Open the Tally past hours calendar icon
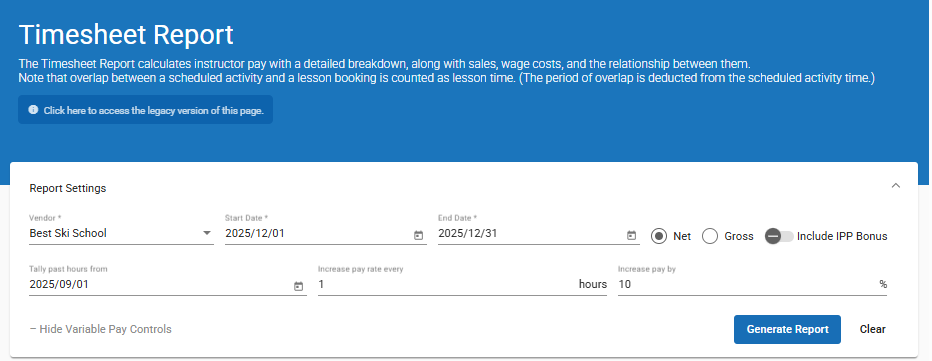Image resolution: width=932 pixels, height=361 pixels. (x=298, y=287)
